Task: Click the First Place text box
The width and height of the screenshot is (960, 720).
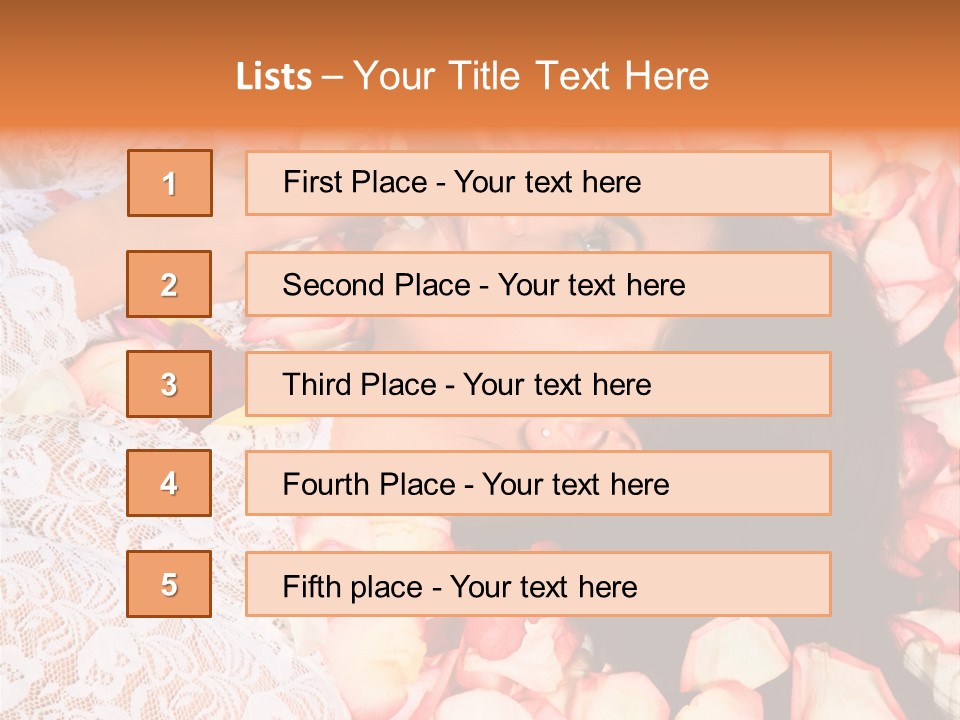Action: 538,183
